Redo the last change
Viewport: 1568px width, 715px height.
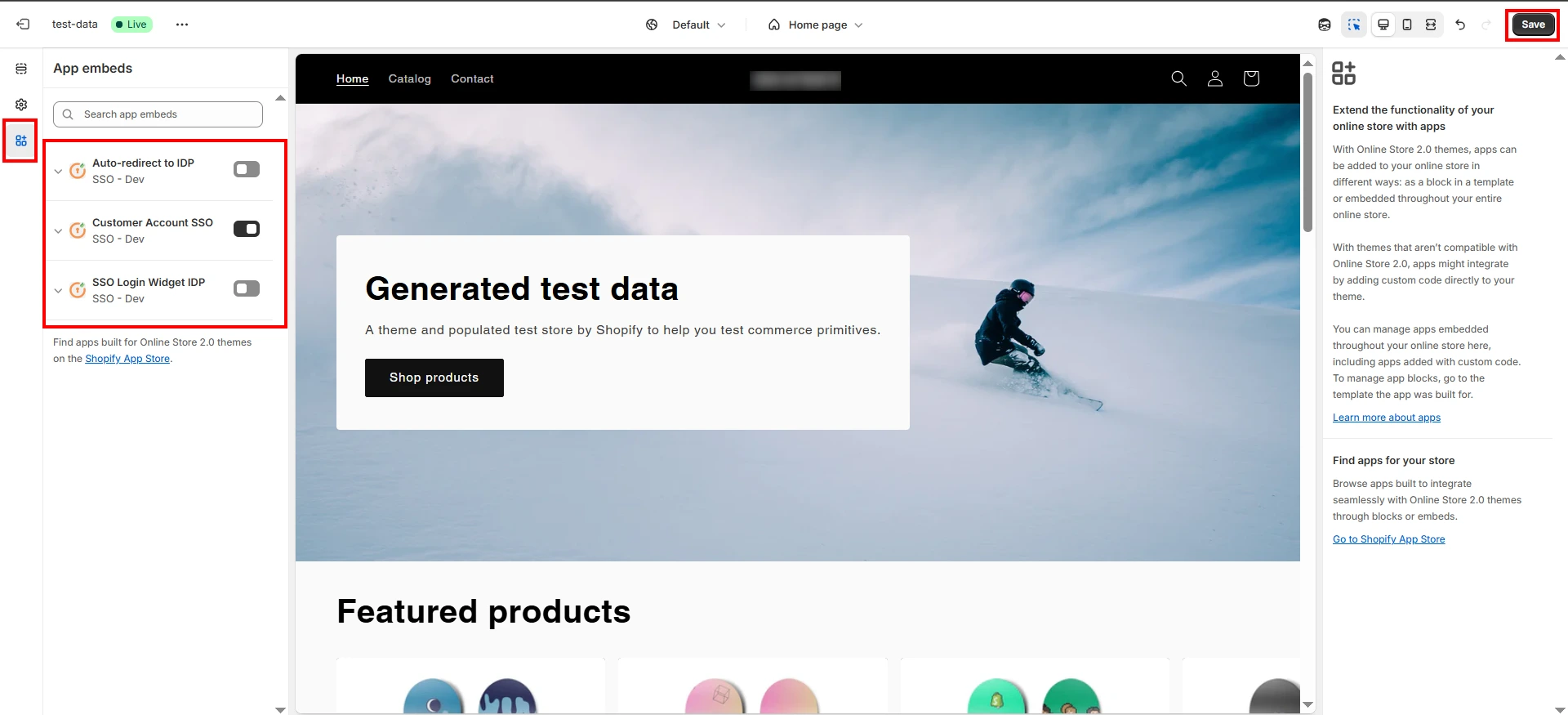(1486, 25)
